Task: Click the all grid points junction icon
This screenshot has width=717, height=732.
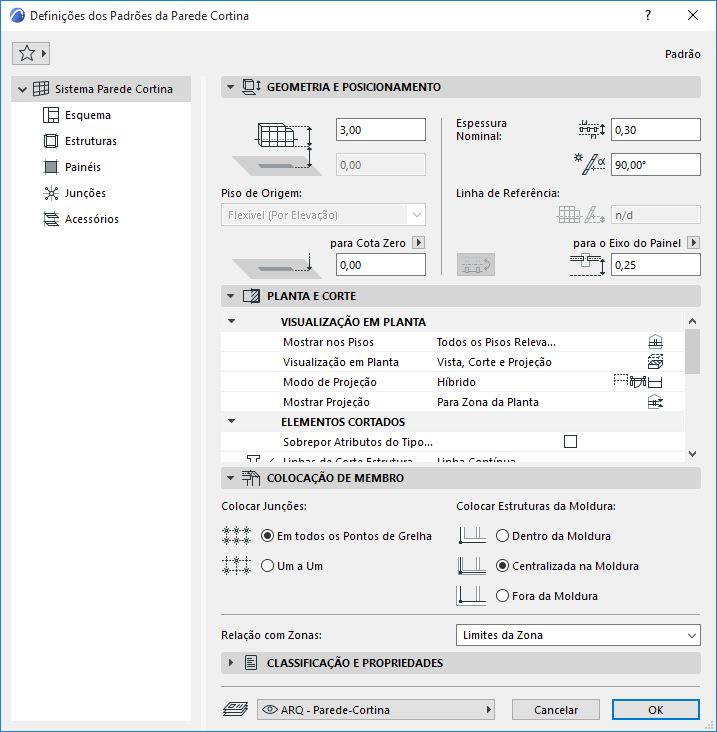Action: click(236, 536)
